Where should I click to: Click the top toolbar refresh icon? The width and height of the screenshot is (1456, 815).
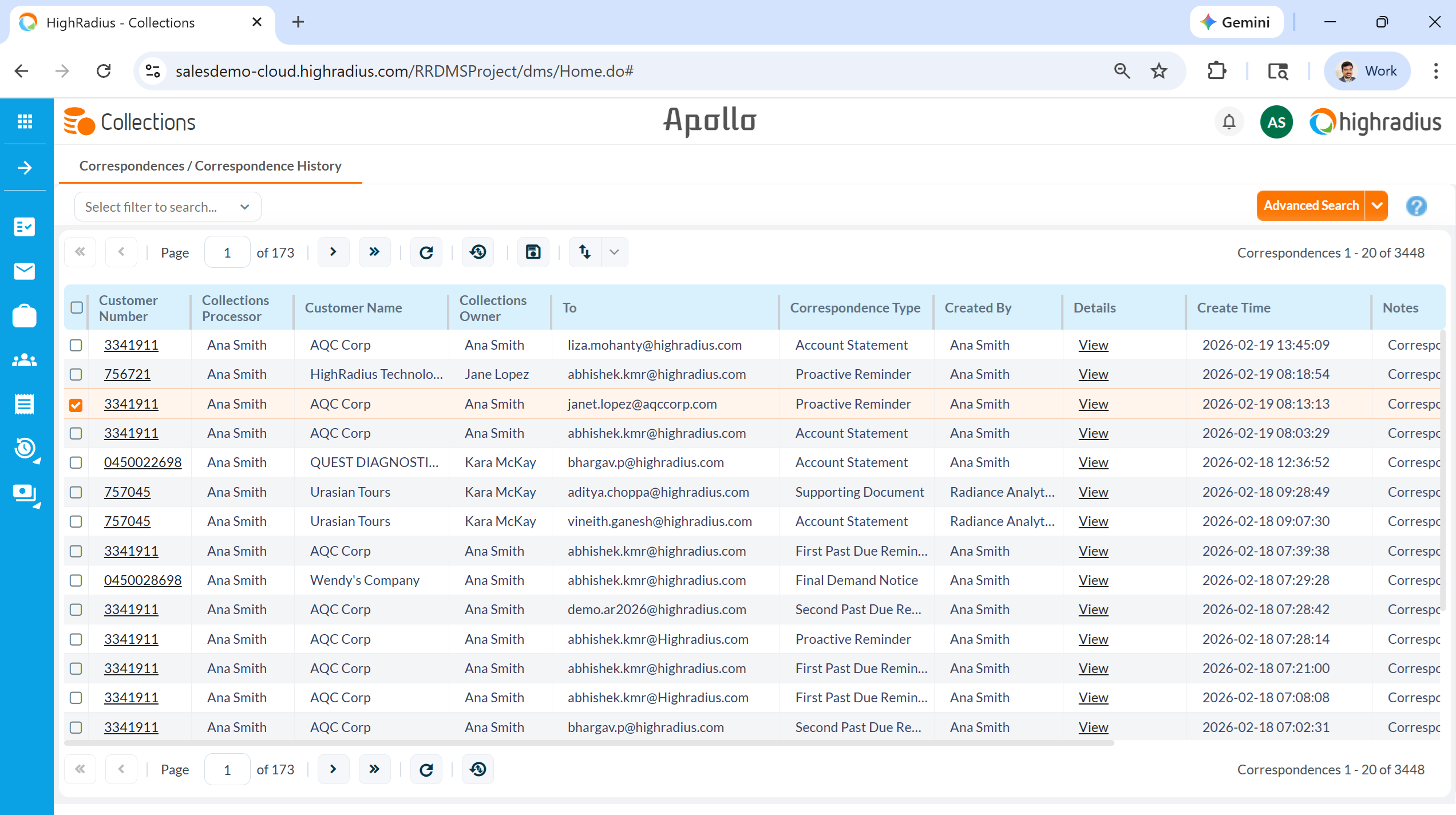click(x=426, y=252)
